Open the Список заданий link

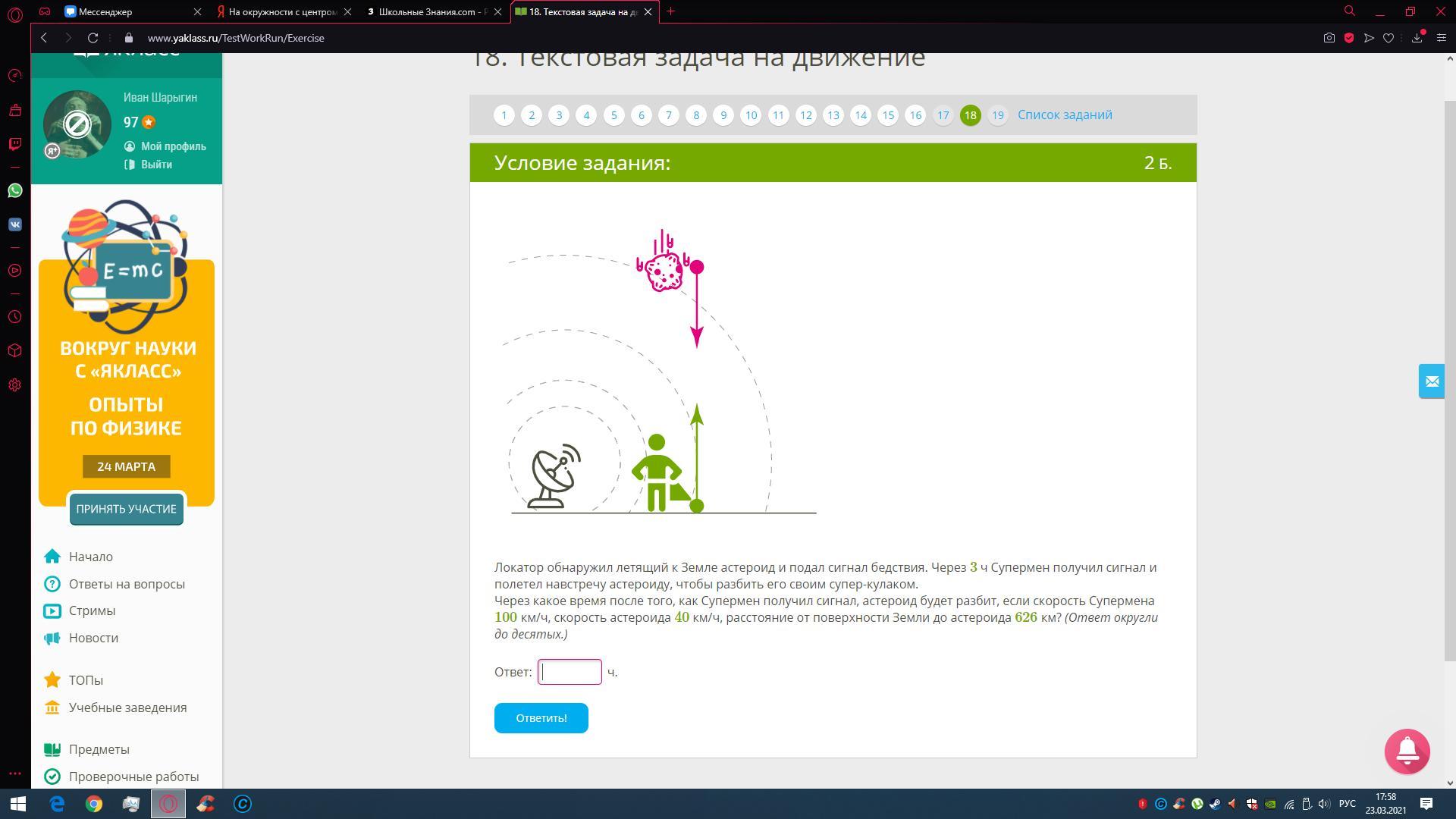[x=1064, y=115]
